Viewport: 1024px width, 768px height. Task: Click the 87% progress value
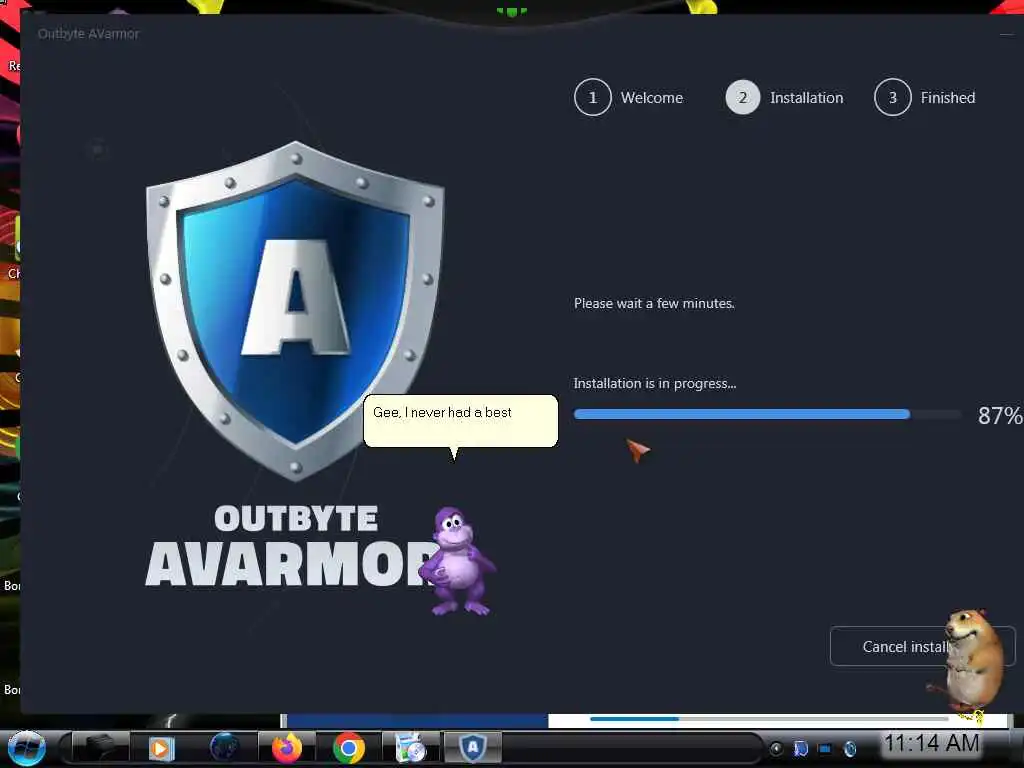(x=1000, y=415)
